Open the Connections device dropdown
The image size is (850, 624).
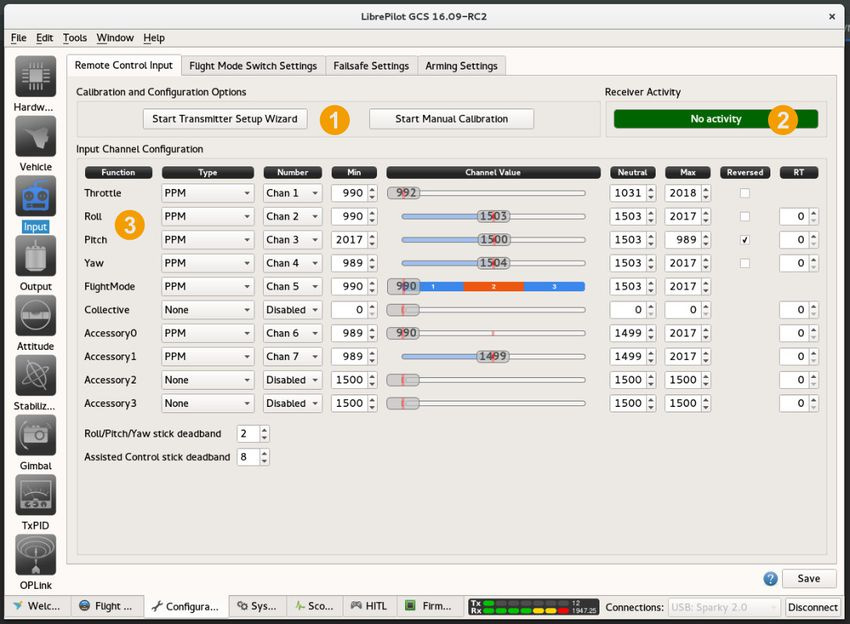point(724,607)
